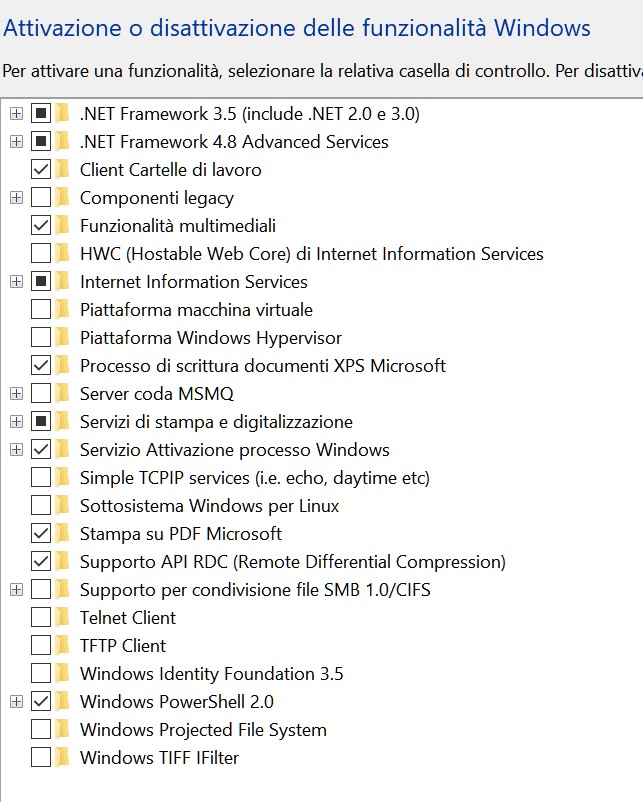Enable Sottosistema Windows per Linux
This screenshot has height=802, width=643.
coord(41,506)
